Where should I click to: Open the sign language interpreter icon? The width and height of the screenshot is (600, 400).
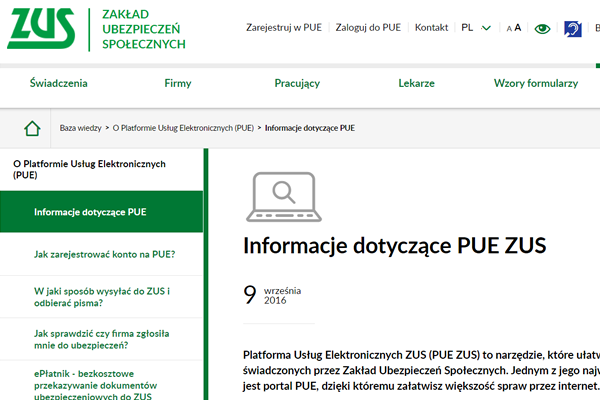573,28
